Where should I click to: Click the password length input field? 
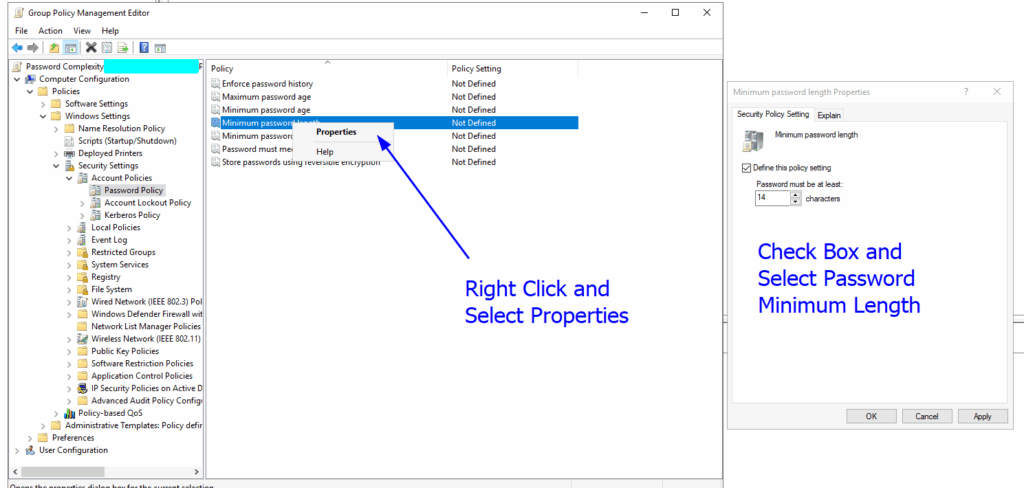pyautogui.click(x=772, y=198)
